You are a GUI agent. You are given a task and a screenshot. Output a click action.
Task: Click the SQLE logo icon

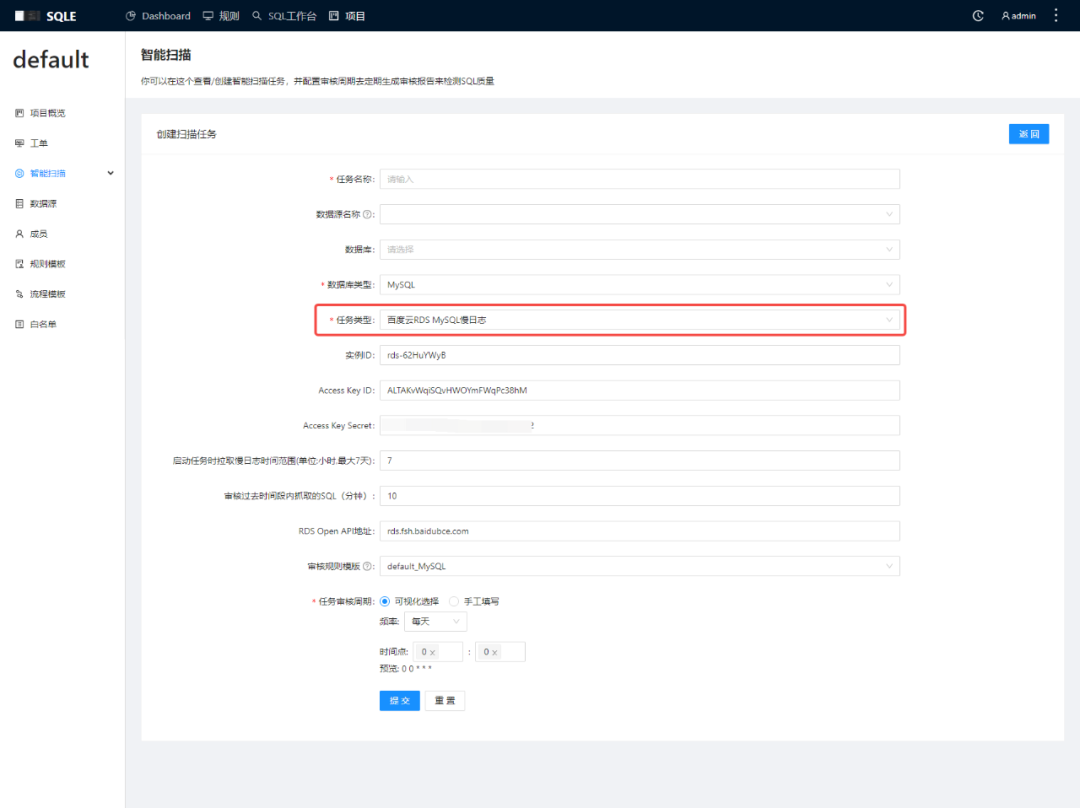tap(28, 16)
